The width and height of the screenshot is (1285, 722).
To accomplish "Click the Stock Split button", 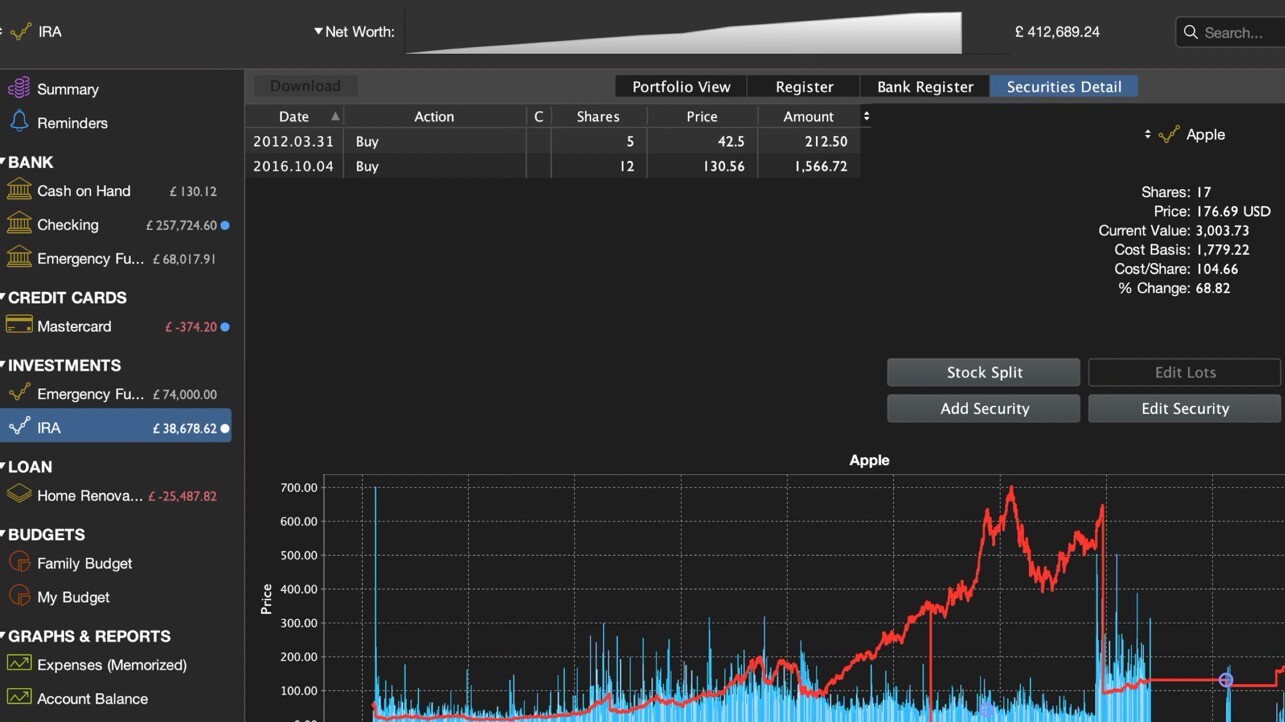I will click(983, 372).
